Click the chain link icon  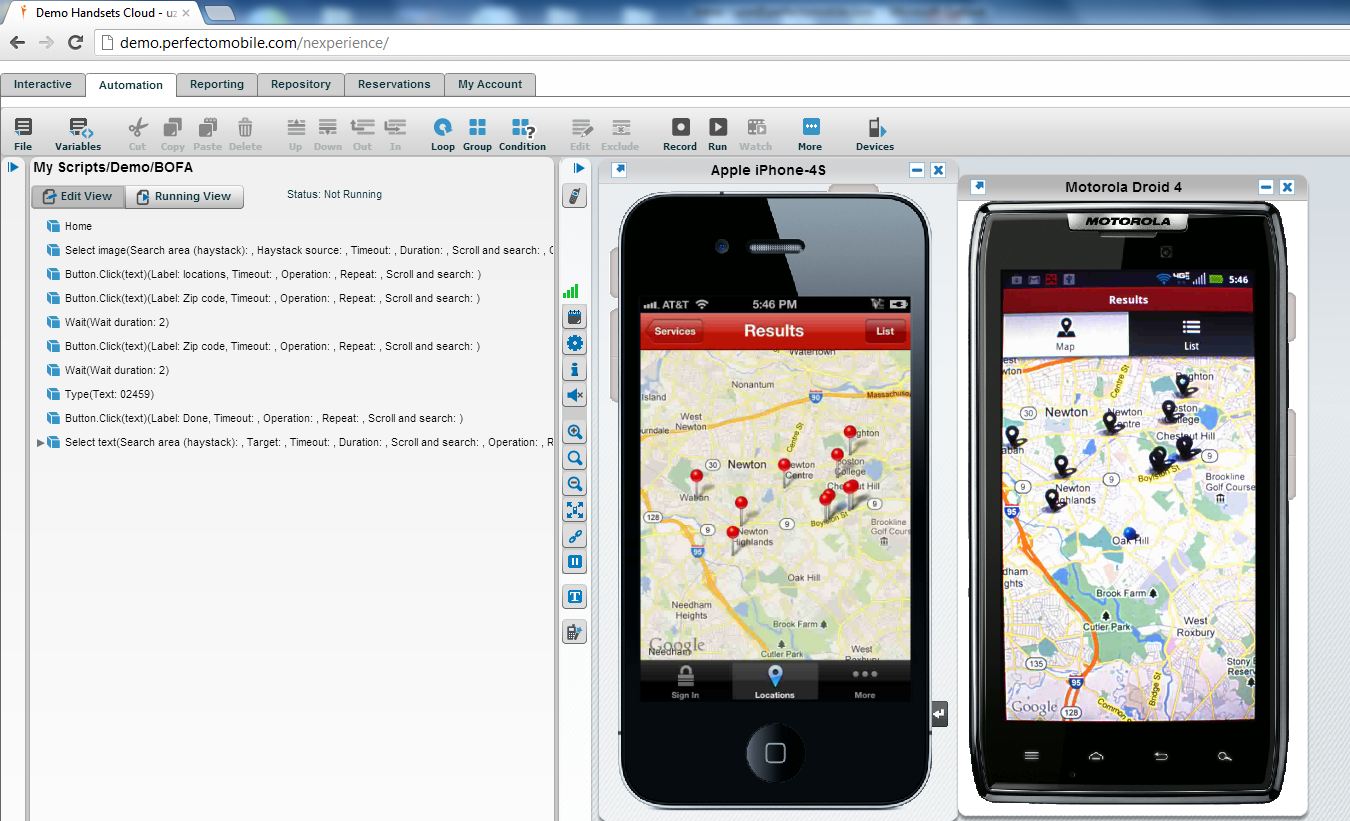click(x=575, y=536)
